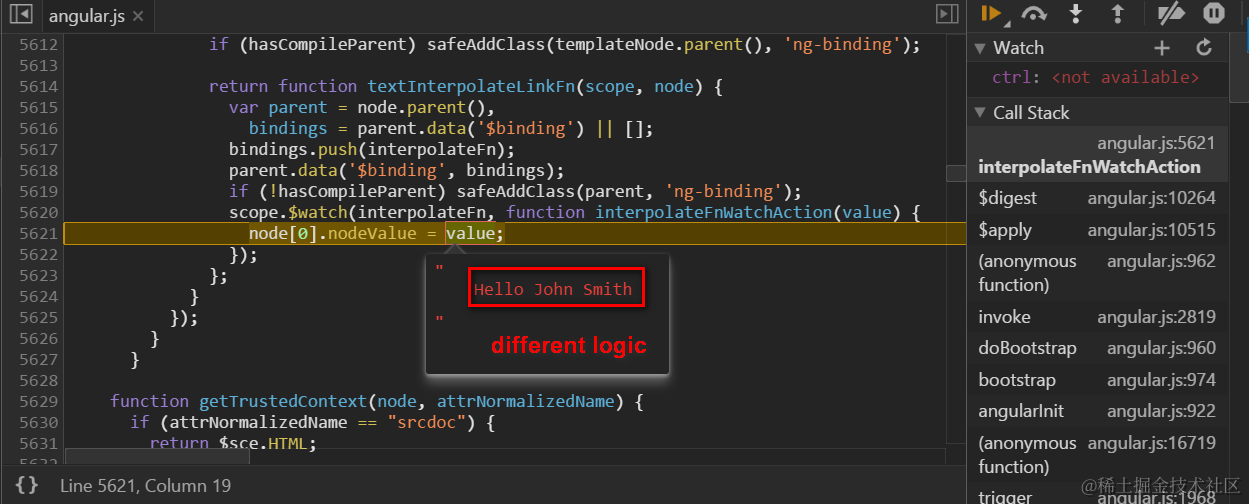The height and width of the screenshot is (504, 1249).
Task: Switch to the angular.js file tab
Action: point(85,15)
